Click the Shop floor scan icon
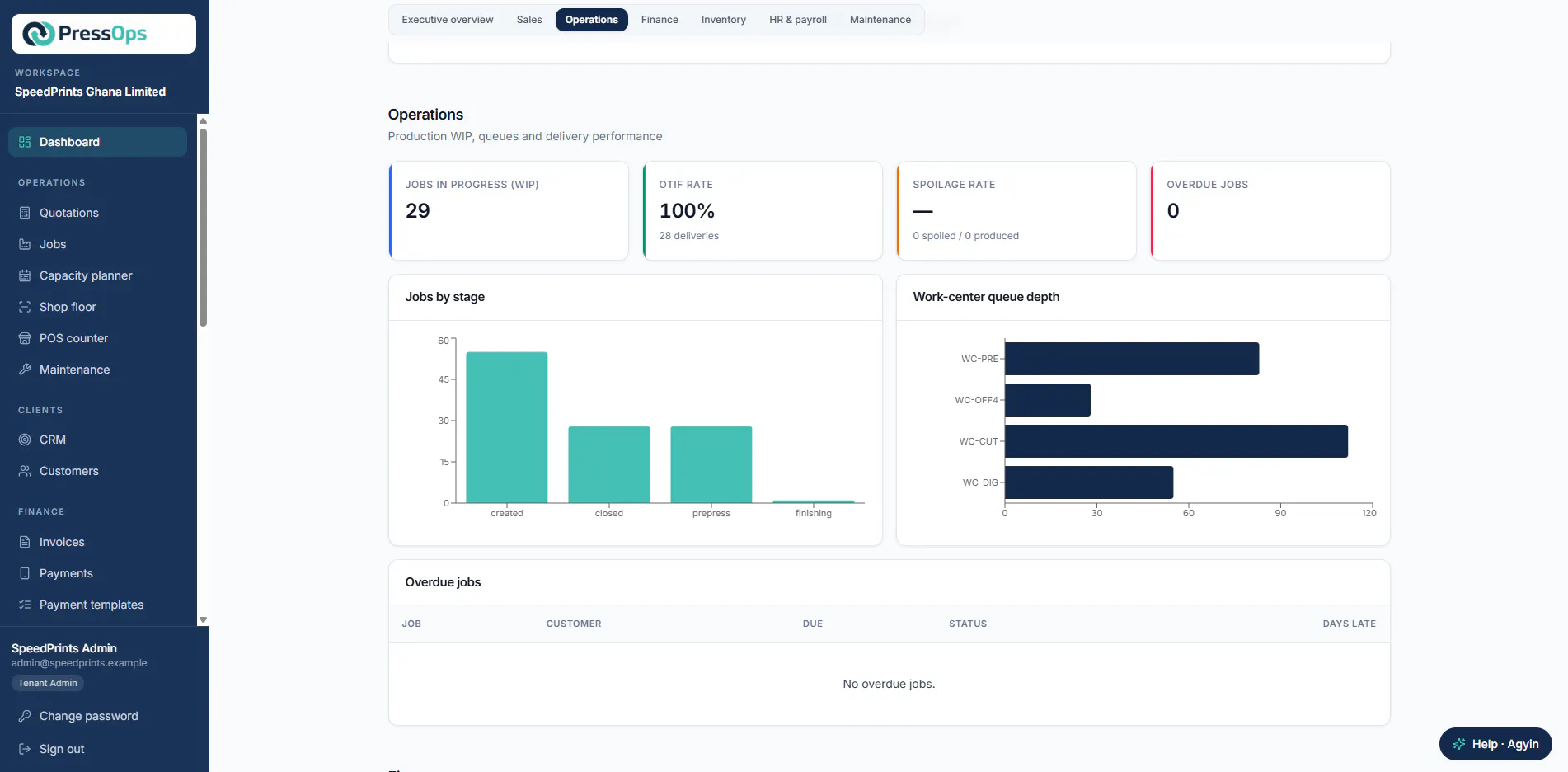The width and height of the screenshot is (1568, 772). tap(25, 307)
